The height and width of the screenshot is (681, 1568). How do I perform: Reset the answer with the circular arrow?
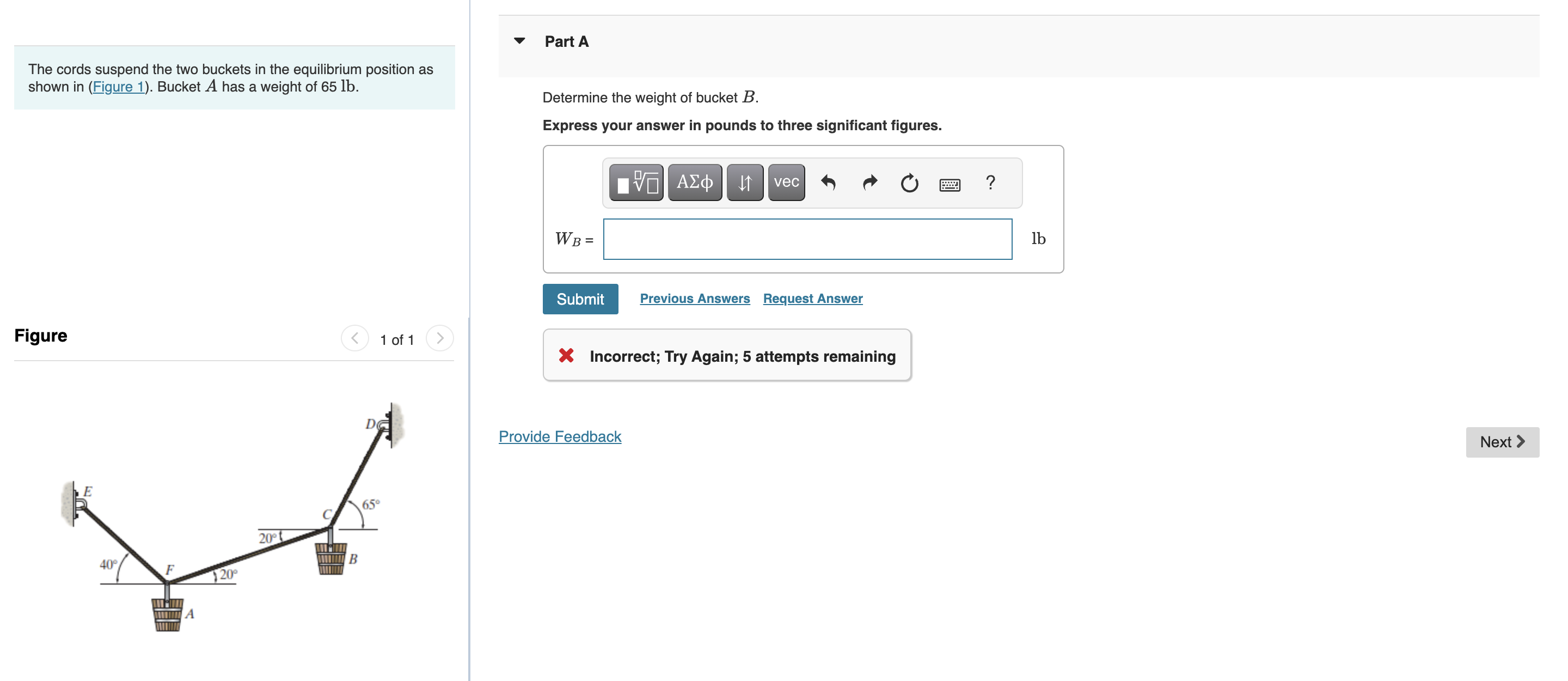[x=909, y=183]
